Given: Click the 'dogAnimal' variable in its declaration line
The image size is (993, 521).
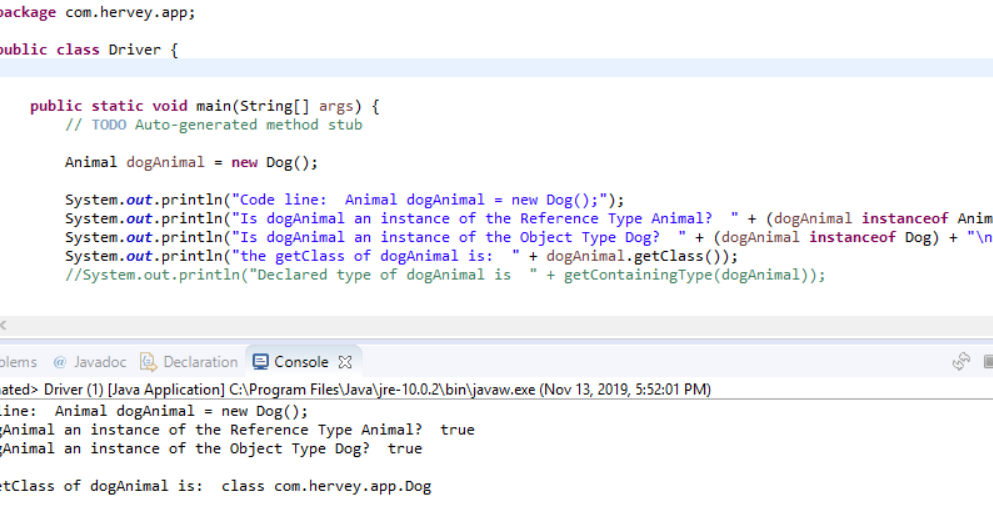Looking at the screenshot, I should tap(165, 162).
